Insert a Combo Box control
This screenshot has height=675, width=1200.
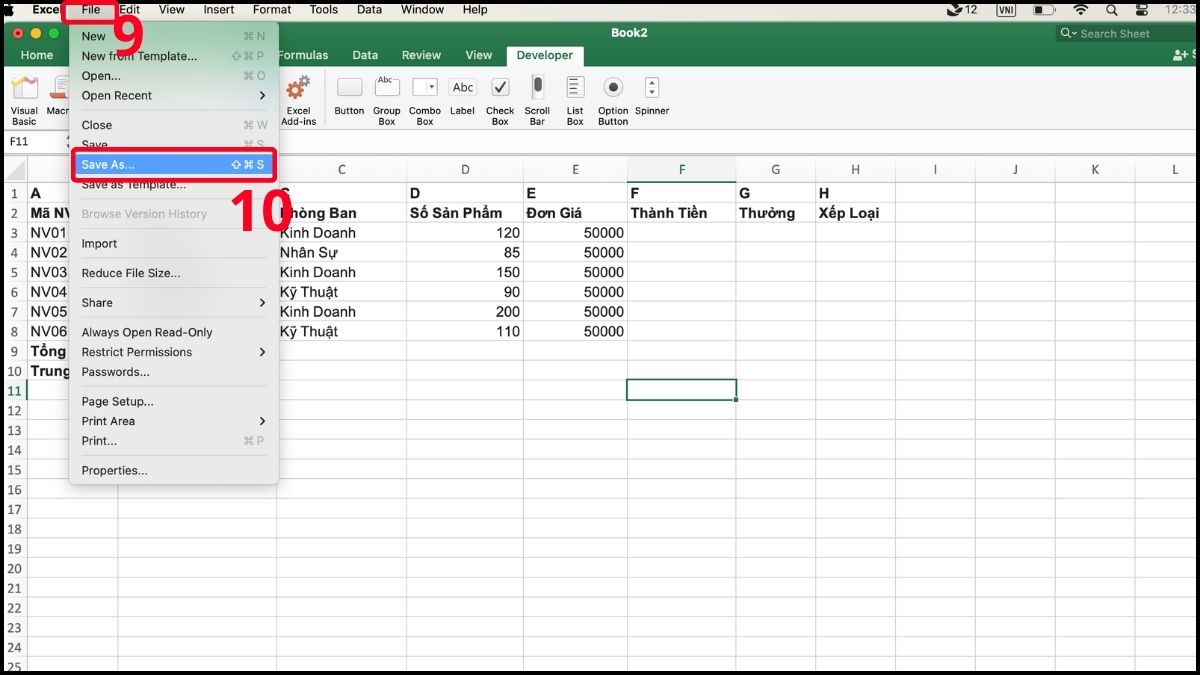425,88
